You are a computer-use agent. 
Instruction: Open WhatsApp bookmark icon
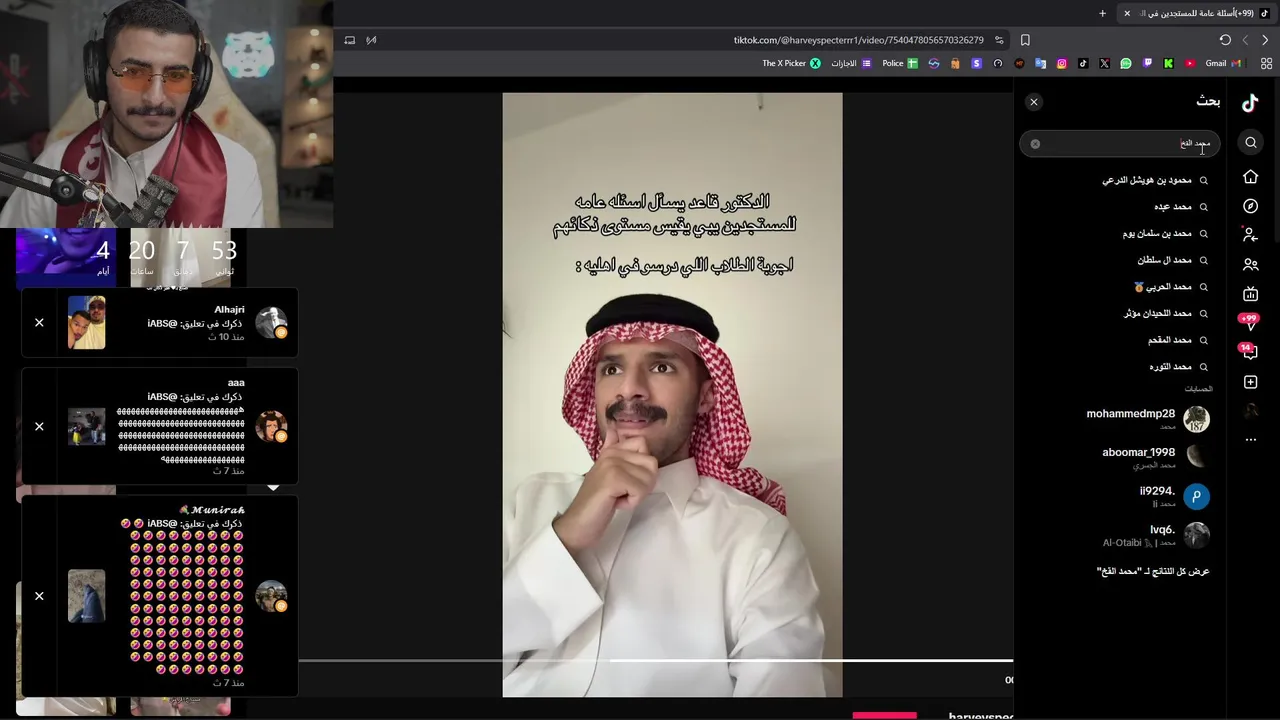[x=1126, y=63]
